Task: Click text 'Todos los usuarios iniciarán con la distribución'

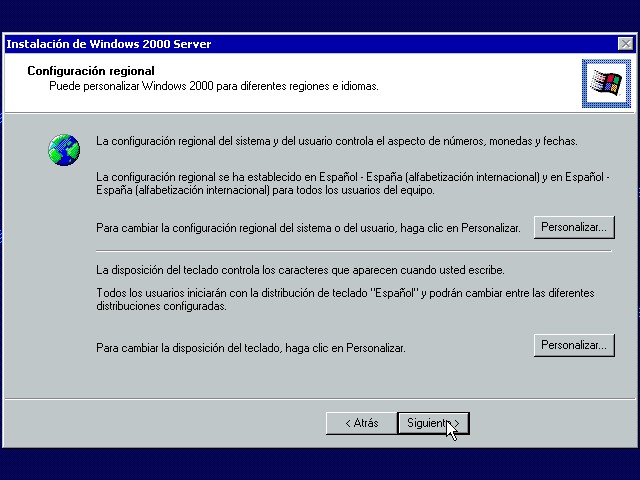Action: coord(213,293)
